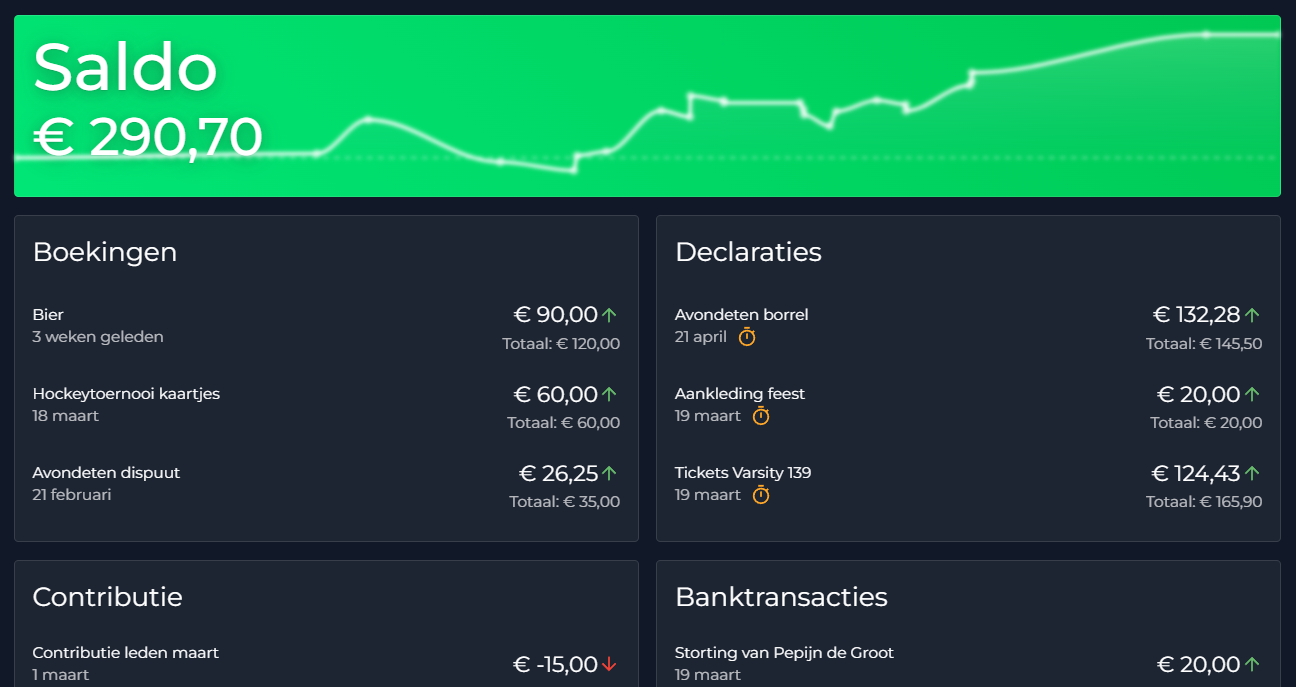1296x687 pixels.
Task: Open the Contributie section heading
Action: [108, 597]
